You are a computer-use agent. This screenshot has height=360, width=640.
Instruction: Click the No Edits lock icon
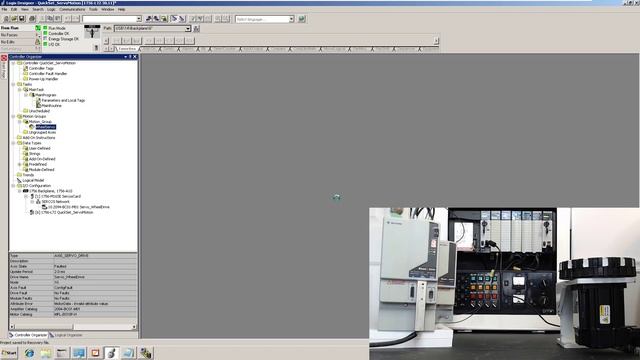pos(38,42)
